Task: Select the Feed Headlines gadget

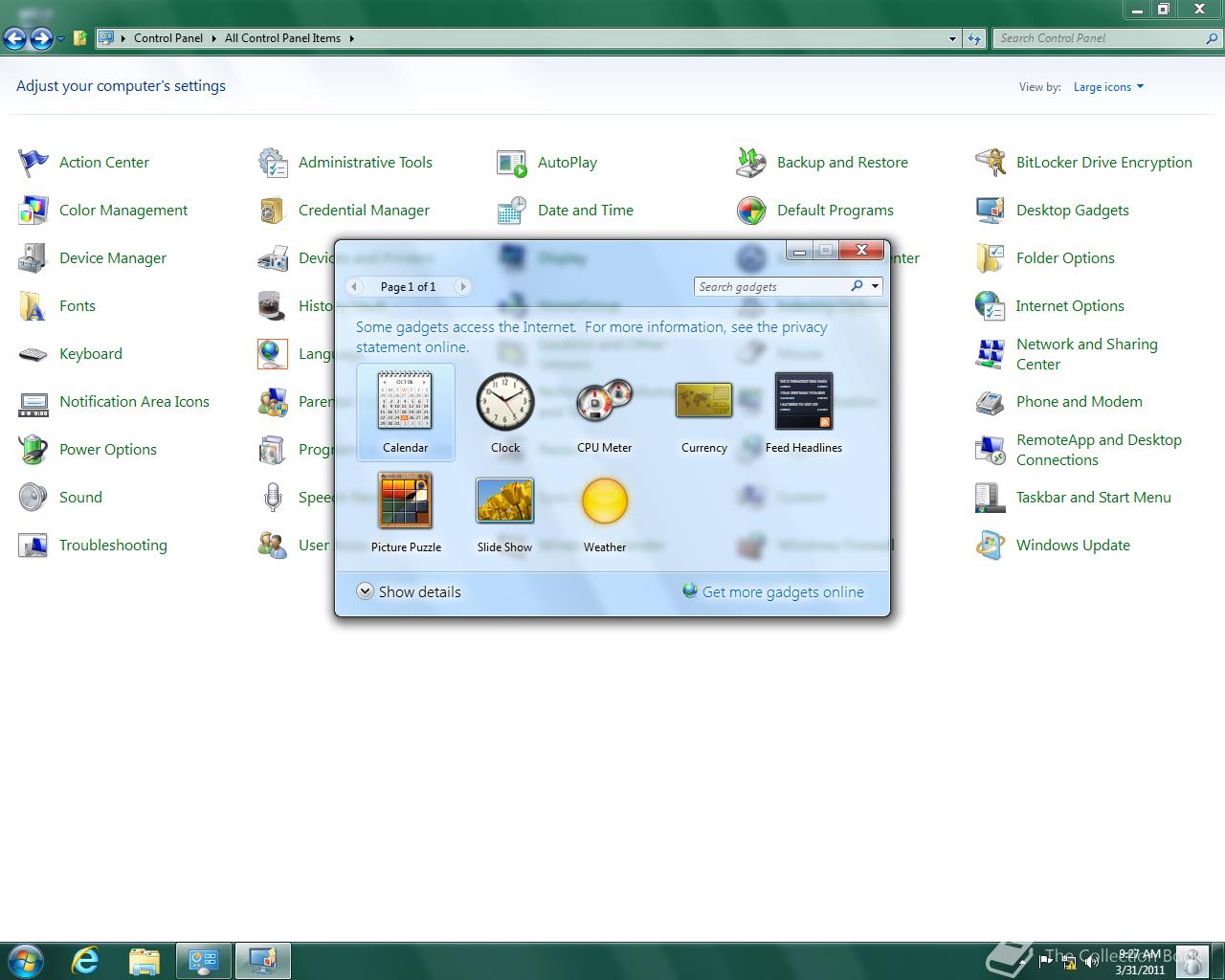Action: tap(804, 412)
